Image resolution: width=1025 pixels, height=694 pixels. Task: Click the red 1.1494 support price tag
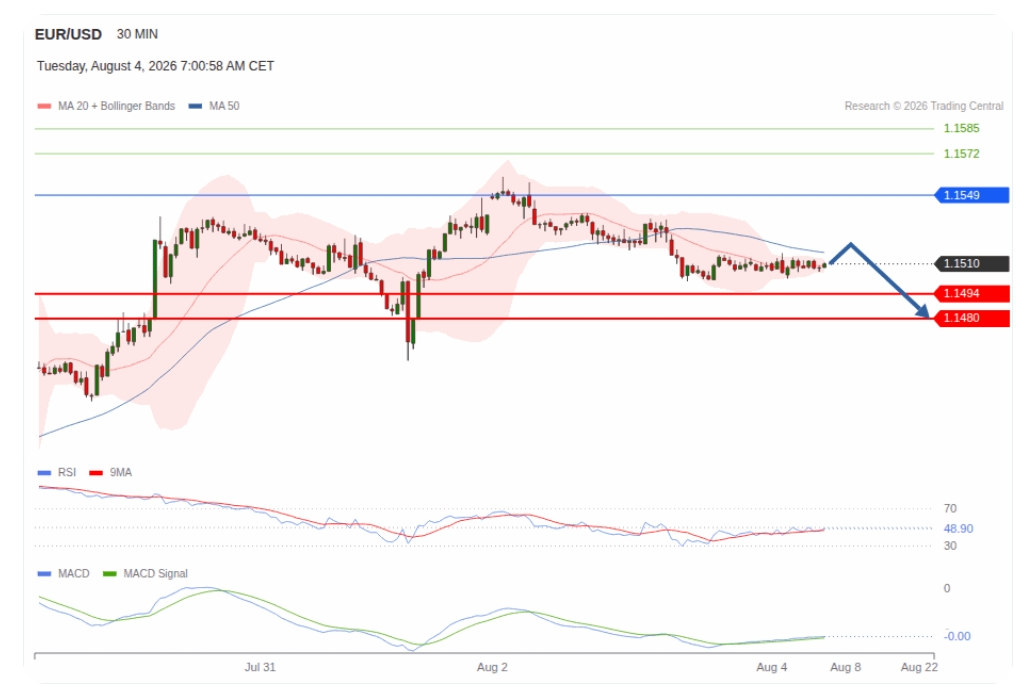click(x=972, y=293)
